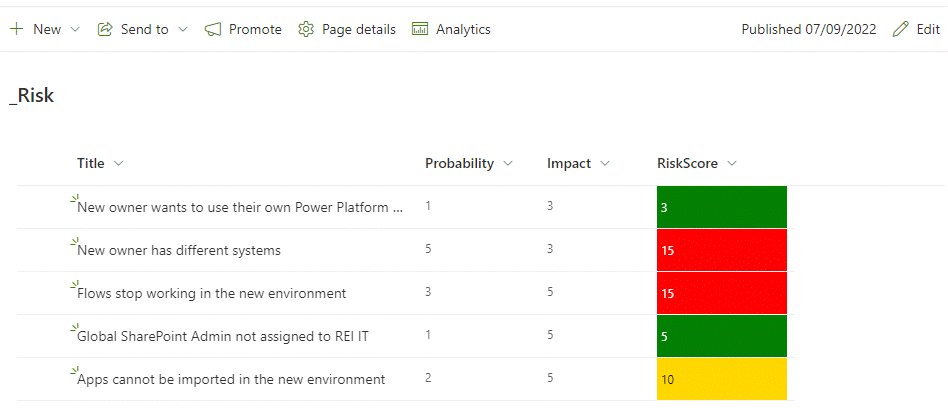Expand the New dropdown chevron
This screenshot has height=415, width=948.
click(75, 29)
